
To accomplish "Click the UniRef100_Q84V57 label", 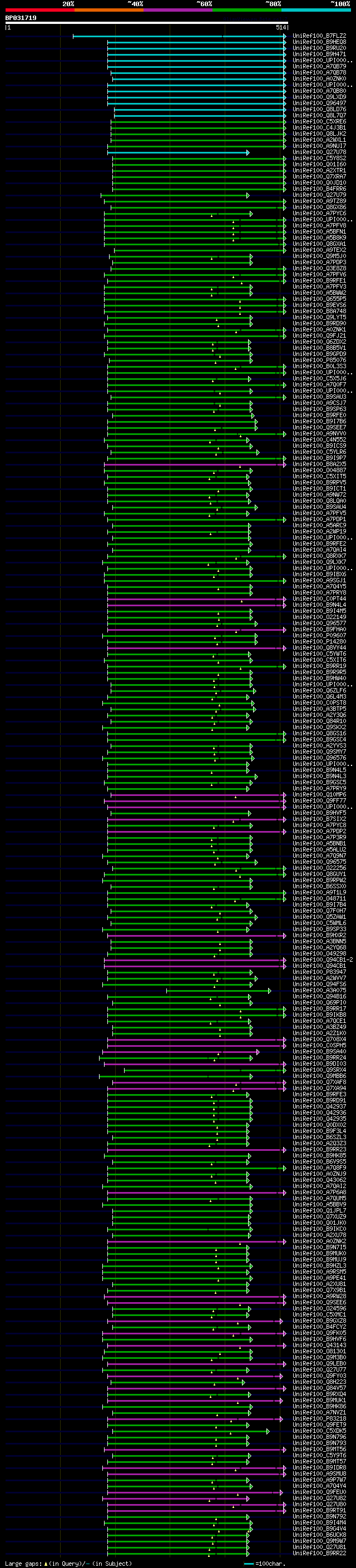I will [319, 1388].
